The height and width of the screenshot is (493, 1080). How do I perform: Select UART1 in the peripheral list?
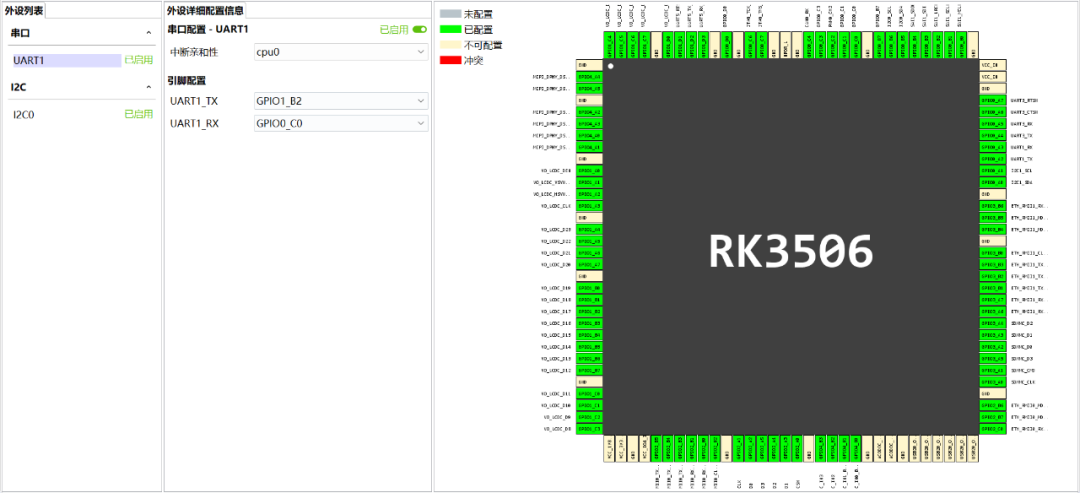[67, 61]
